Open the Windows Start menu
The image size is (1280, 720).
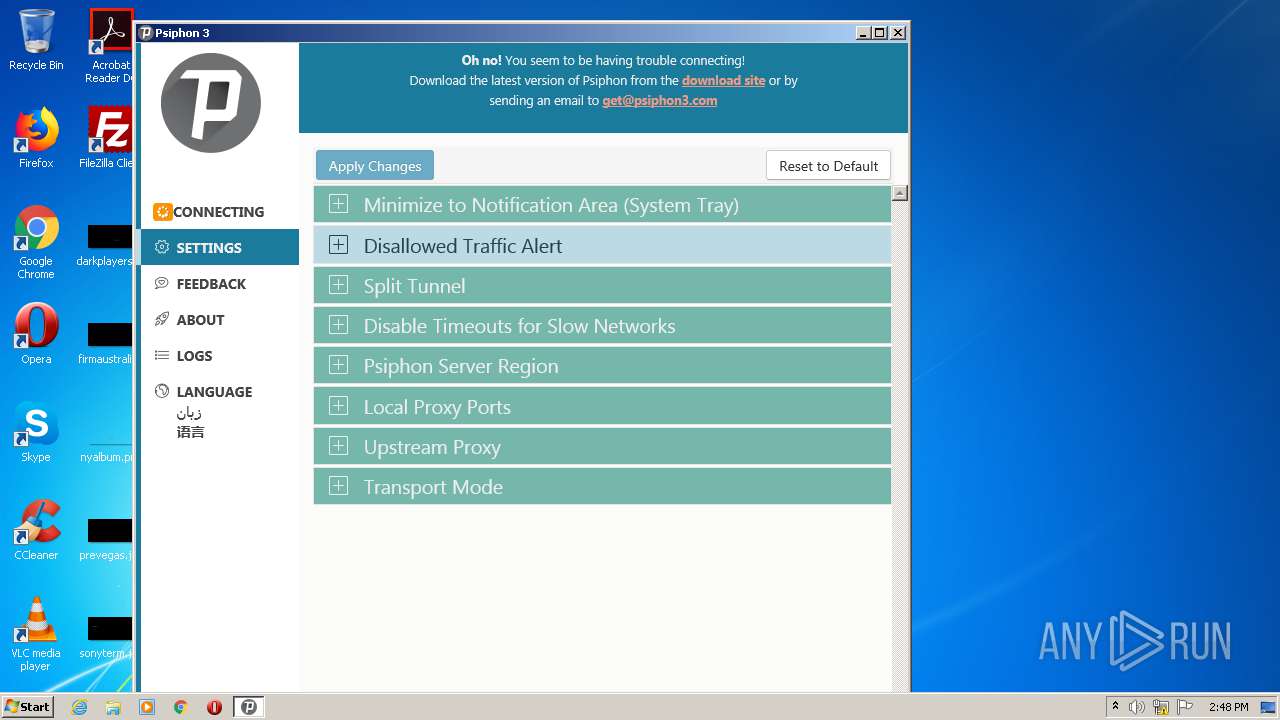pyautogui.click(x=28, y=707)
